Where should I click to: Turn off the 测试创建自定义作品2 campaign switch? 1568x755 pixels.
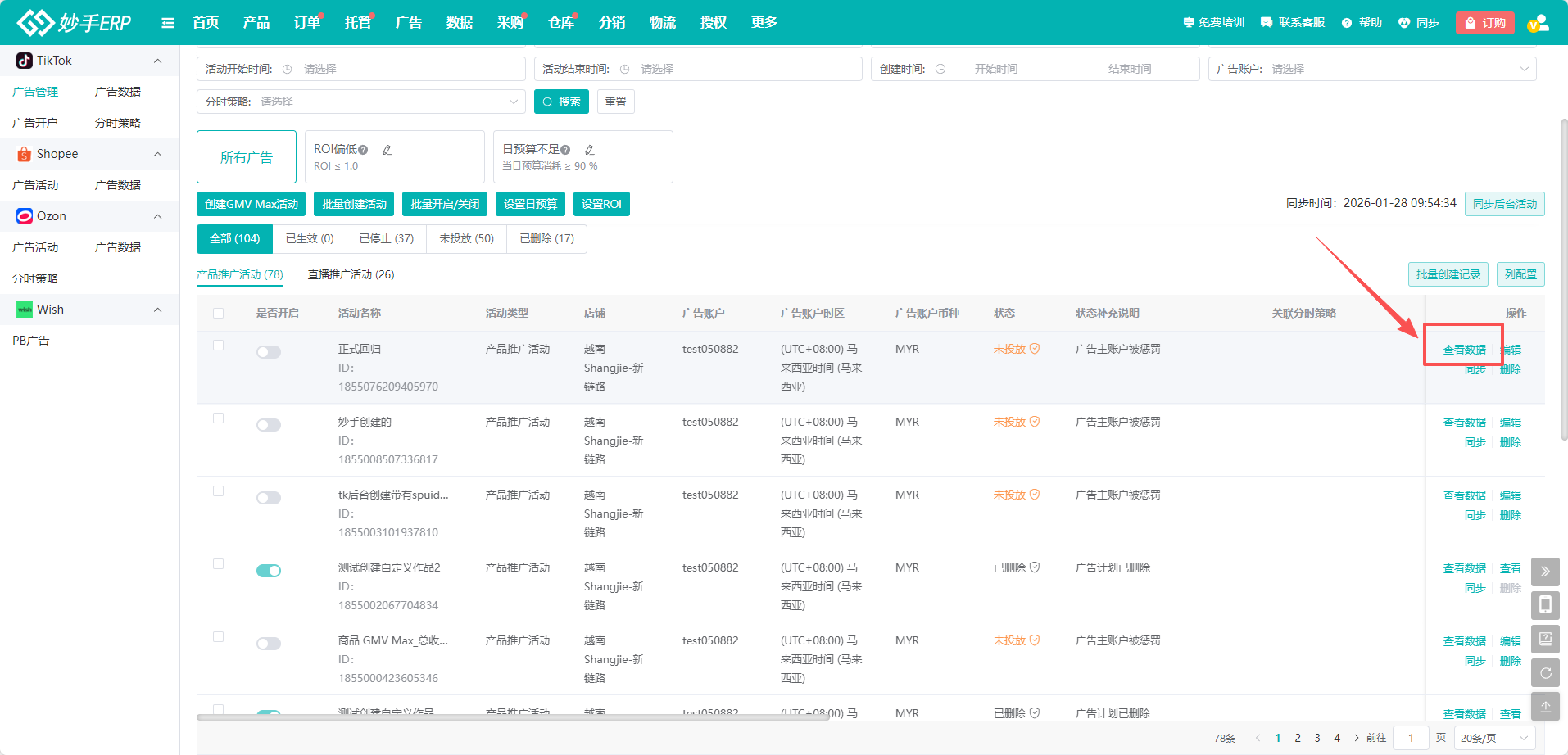coord(269,571)
